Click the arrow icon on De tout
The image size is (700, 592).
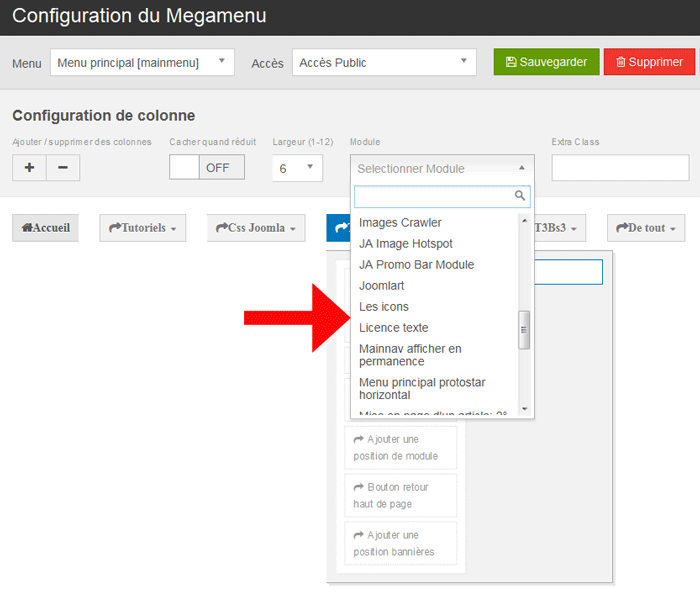click(x=621, y=228)
